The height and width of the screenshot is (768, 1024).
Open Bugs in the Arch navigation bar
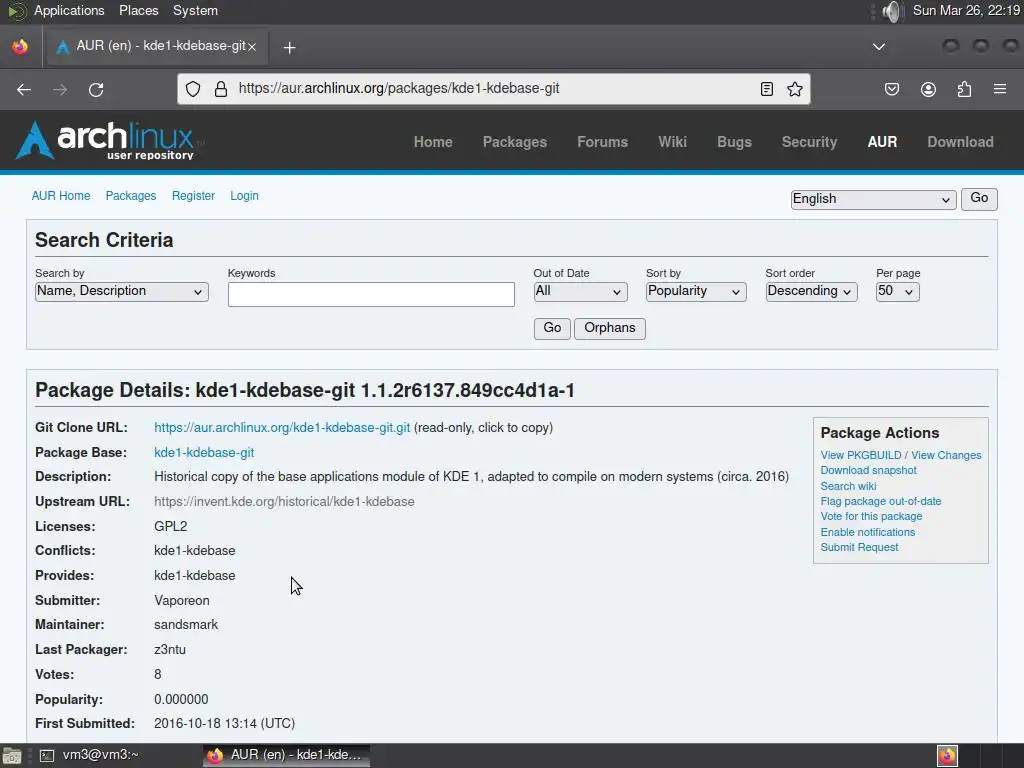coord(734,142)
